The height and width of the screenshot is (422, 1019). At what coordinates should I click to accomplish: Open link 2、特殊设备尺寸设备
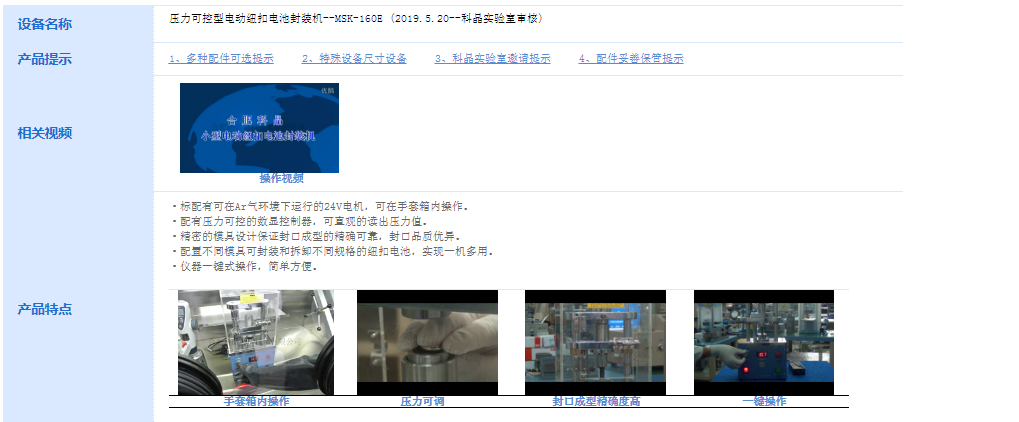[x=354, y=59]
